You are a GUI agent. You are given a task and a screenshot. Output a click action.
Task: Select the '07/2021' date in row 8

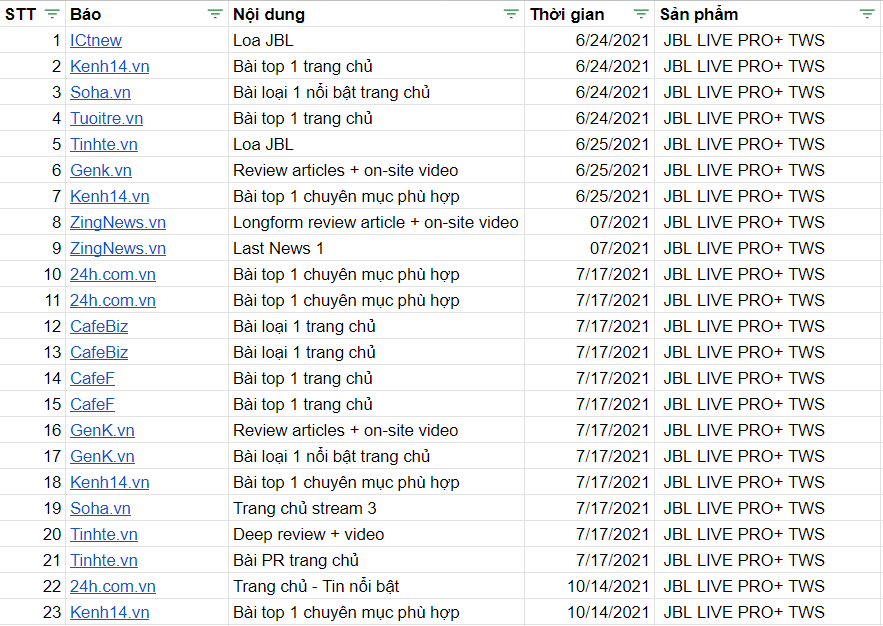point(590,222)
